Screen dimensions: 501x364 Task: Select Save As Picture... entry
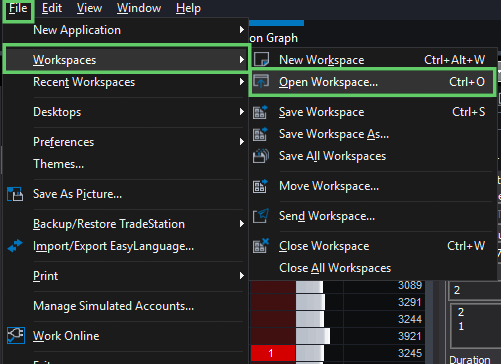[x=77, y=194]
